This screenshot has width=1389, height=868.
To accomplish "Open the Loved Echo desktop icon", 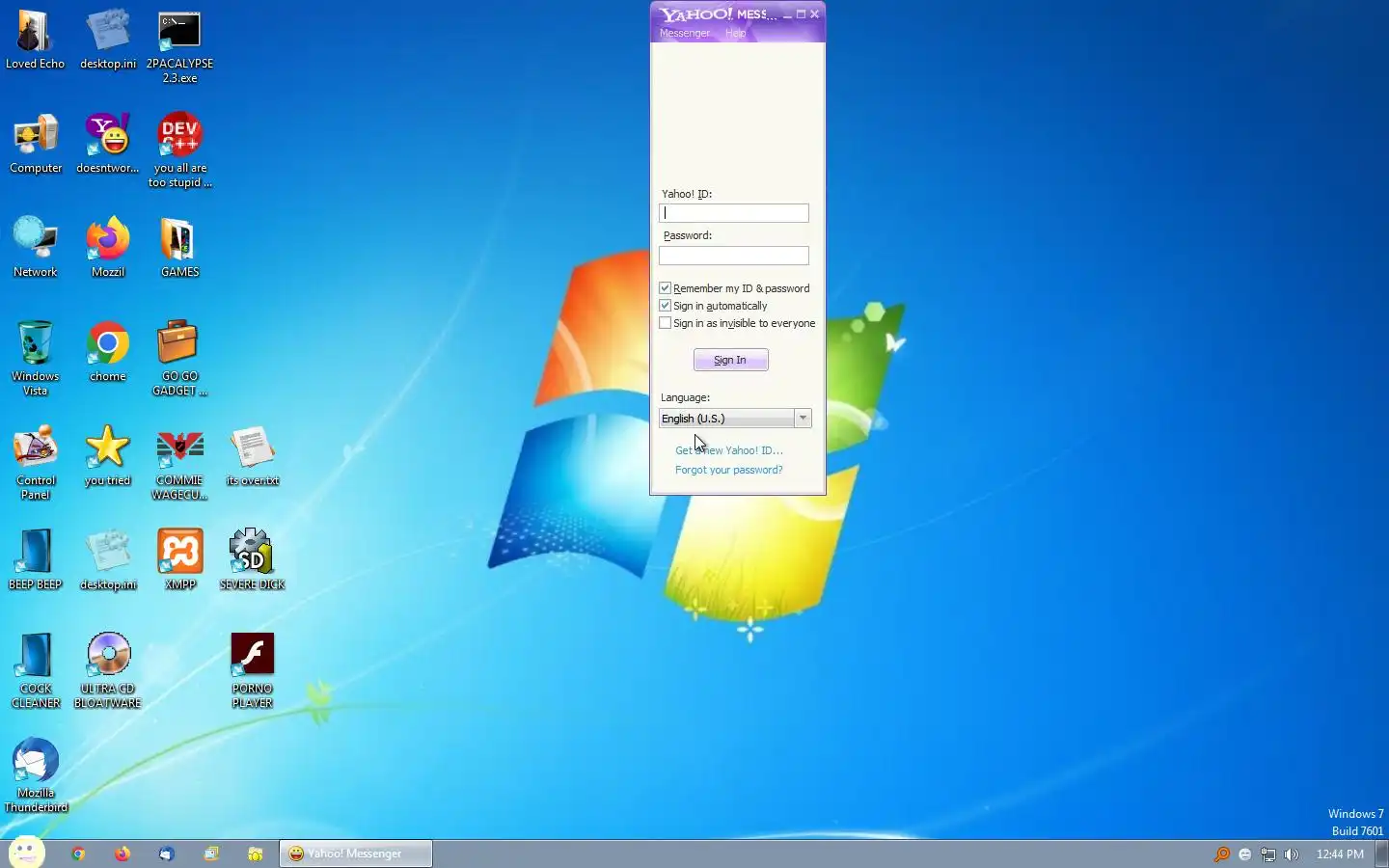I will [x=35, y=41].
